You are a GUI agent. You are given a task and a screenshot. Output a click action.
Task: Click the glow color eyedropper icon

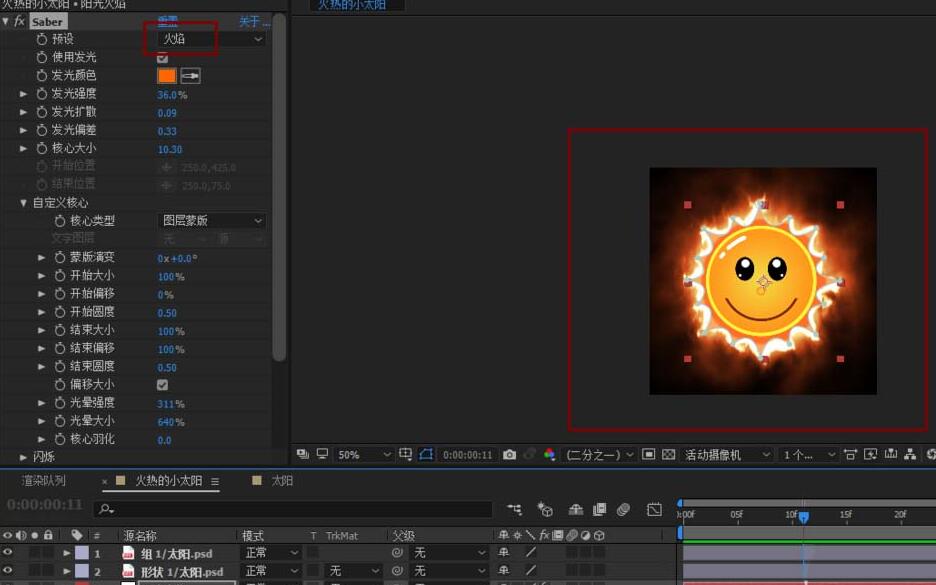[x=190, y=76]
